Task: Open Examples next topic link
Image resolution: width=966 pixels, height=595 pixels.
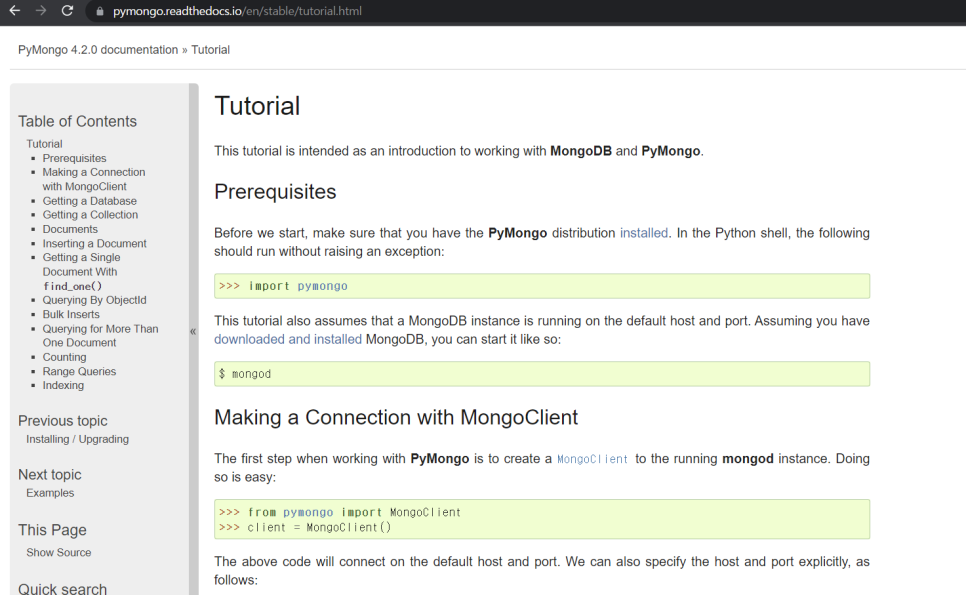Action: pos(50,493)
